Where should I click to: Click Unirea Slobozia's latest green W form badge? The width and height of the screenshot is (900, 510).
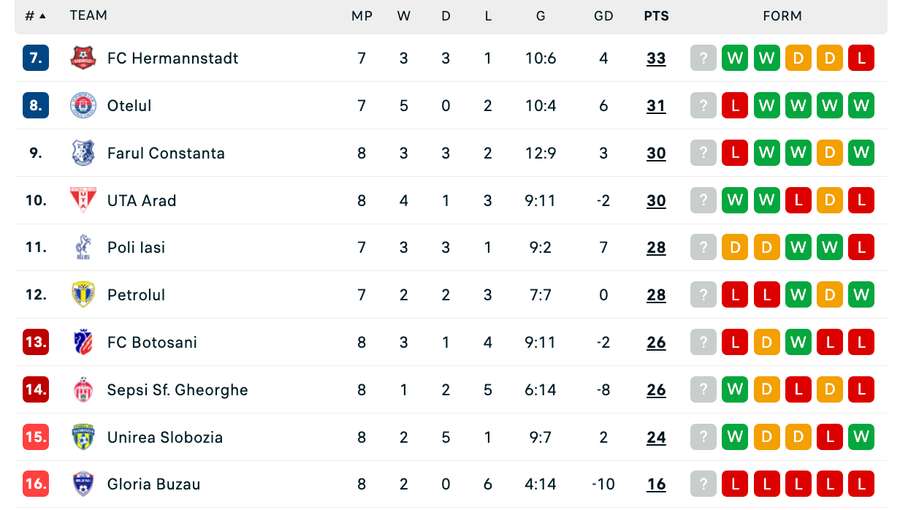click(735, 437)
